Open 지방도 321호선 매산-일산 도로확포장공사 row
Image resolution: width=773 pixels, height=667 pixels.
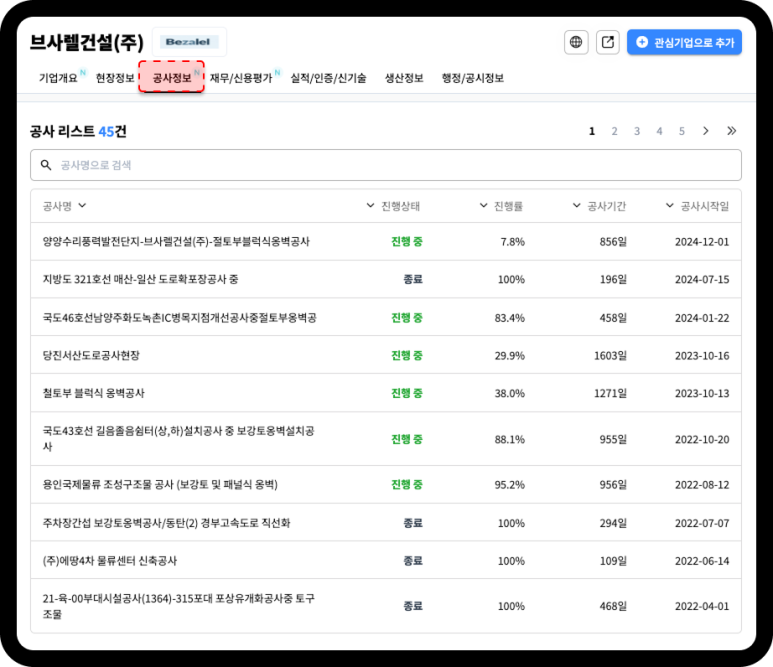pyautogui.click(x=386, y=279)
